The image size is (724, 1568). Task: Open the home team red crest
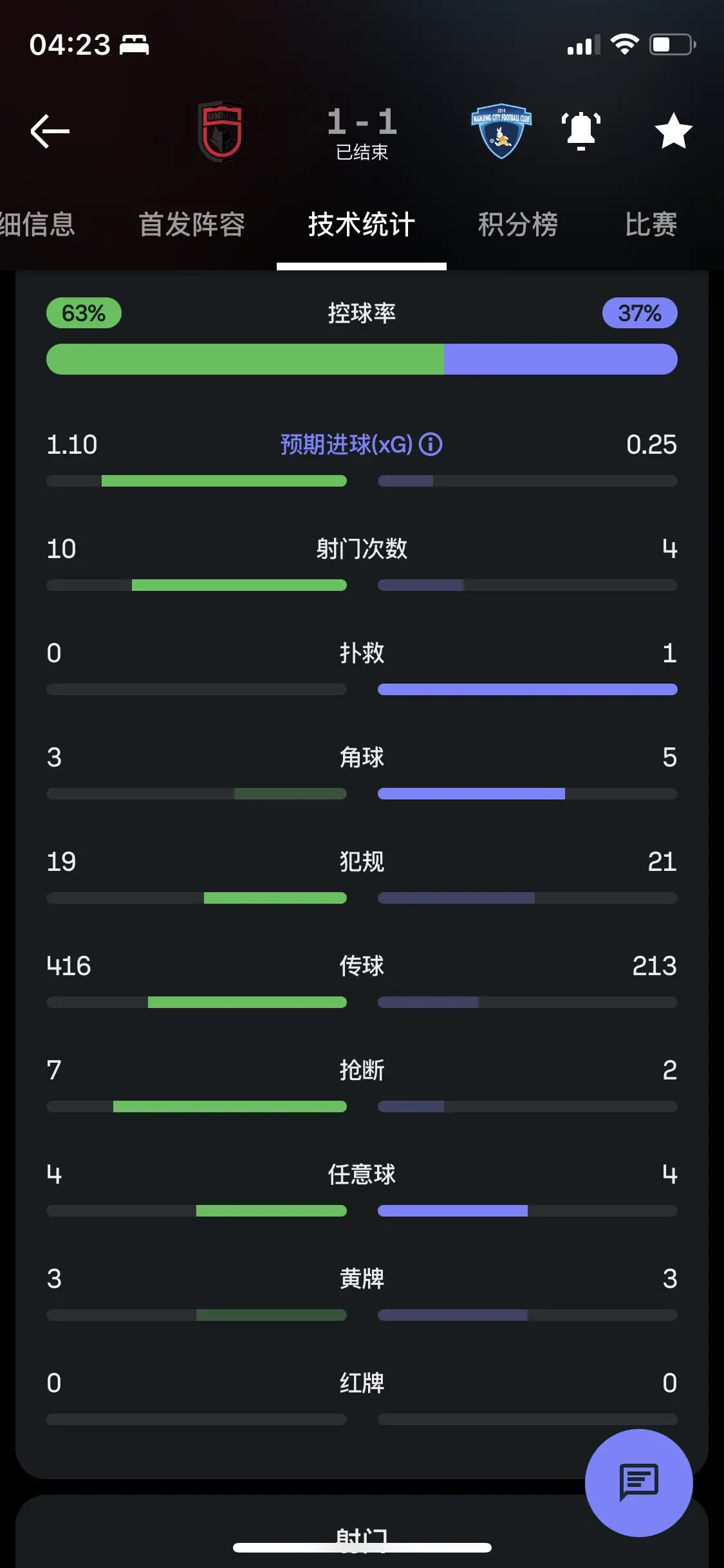pyautogui.click(x=222, y=131)
